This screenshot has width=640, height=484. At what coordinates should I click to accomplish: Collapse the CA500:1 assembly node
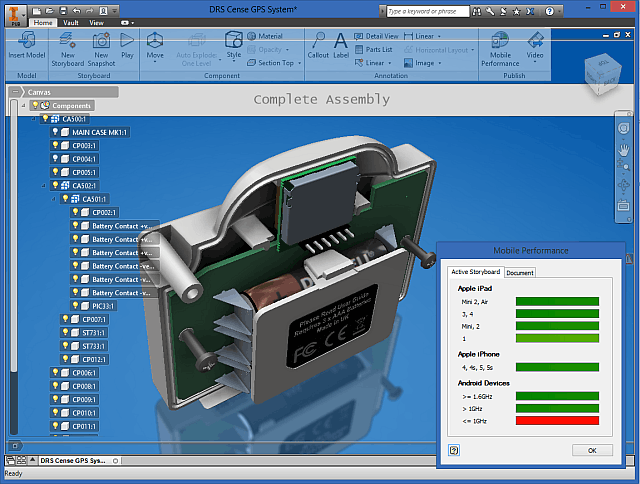tap(33, 119)
